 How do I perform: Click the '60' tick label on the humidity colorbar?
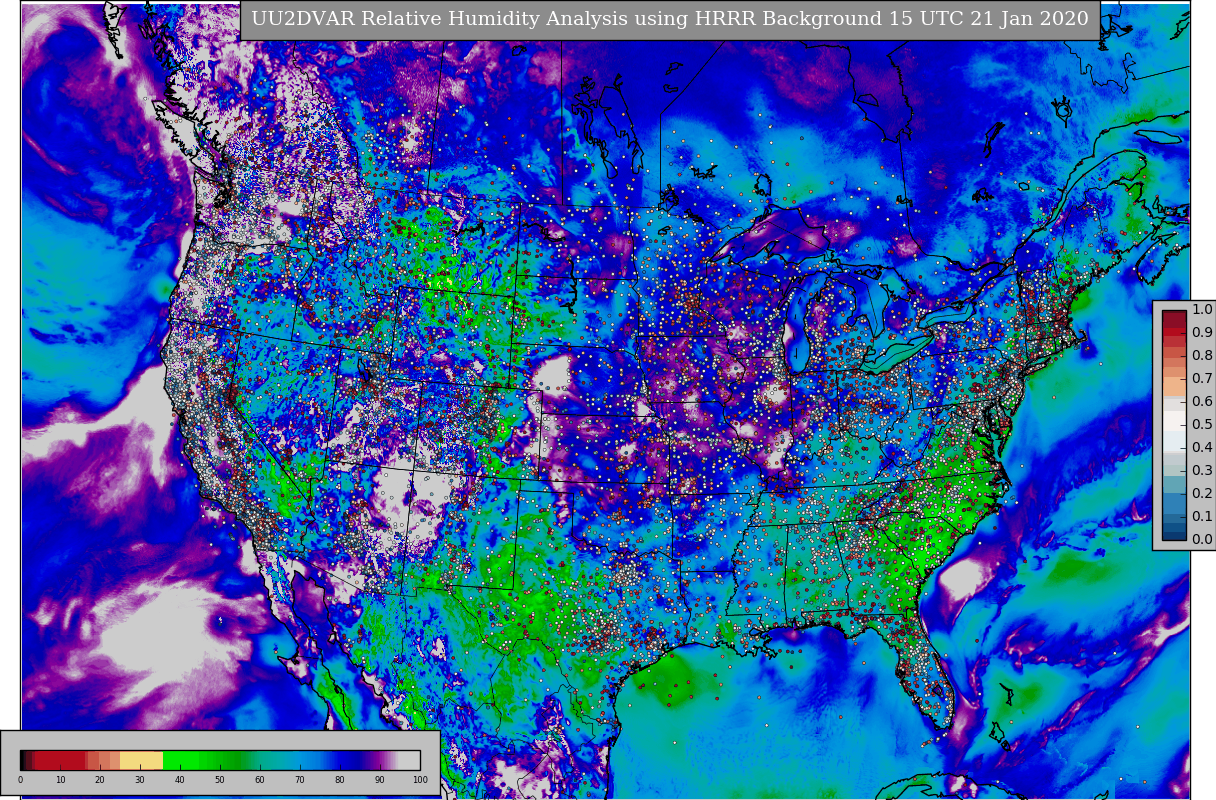260,780
